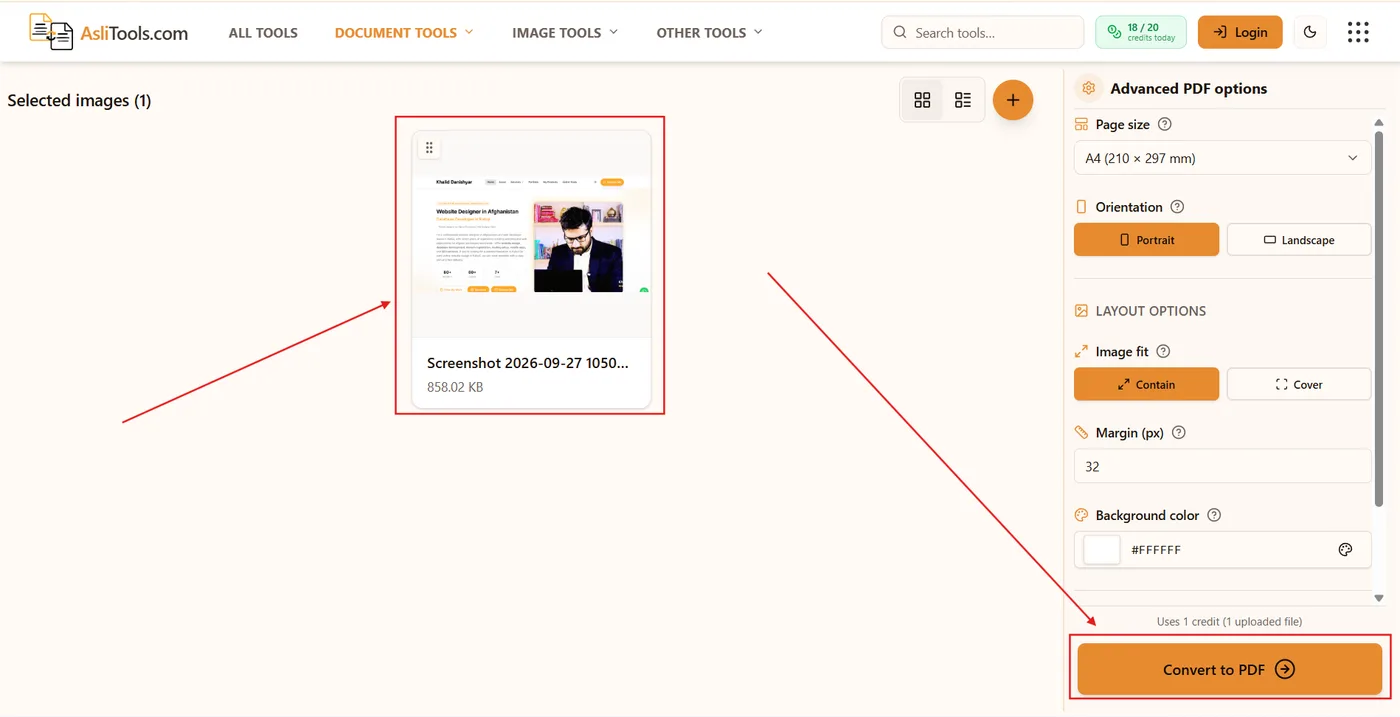
Task: Click the Advanced PDF options gear icon
Action: coord(1089,88)
